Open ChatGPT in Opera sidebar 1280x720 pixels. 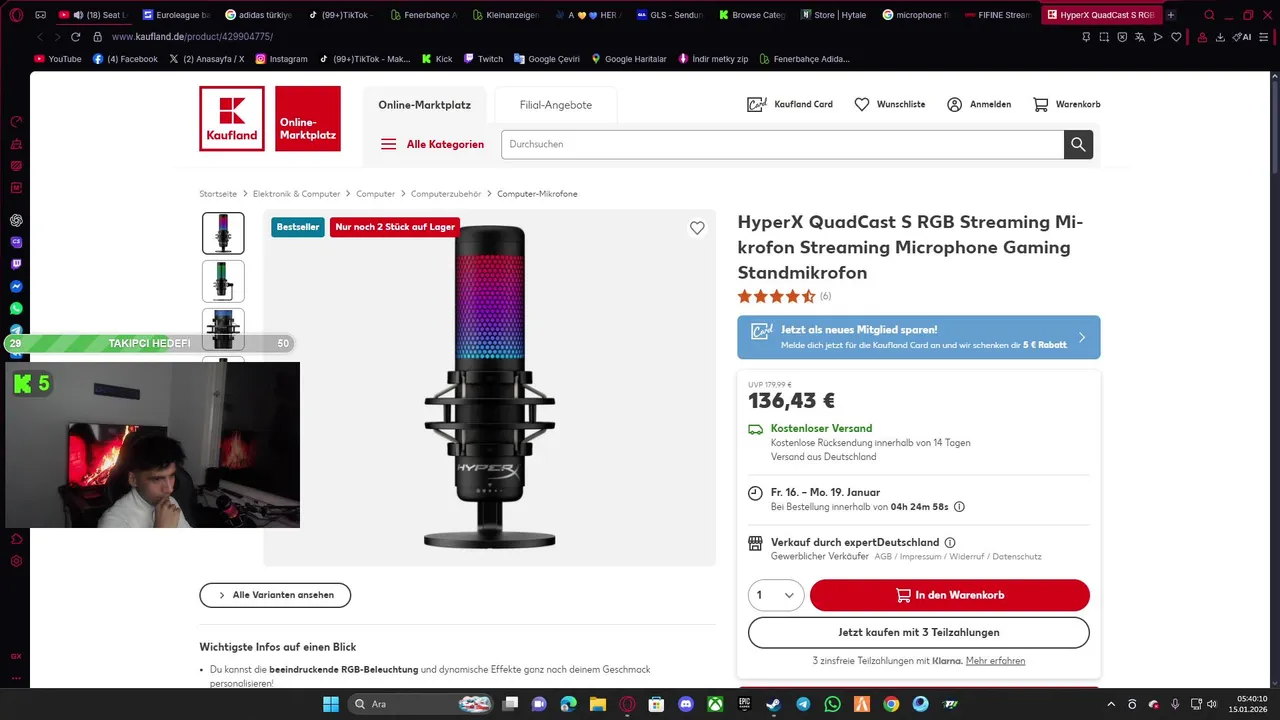(16, 220)
